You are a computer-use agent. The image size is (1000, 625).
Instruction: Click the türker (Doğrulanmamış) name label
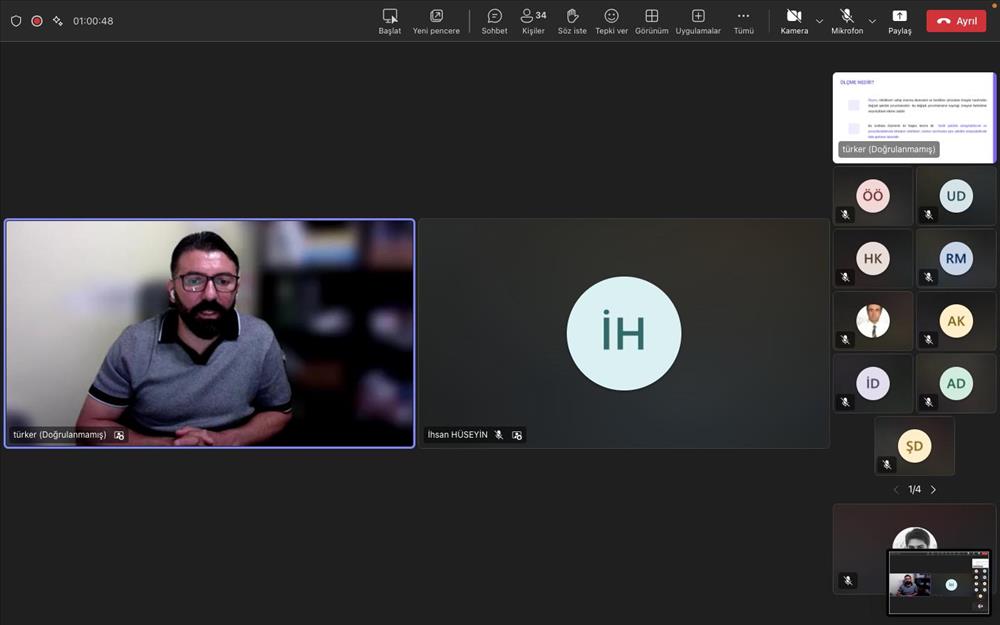(x=60, y=435)
